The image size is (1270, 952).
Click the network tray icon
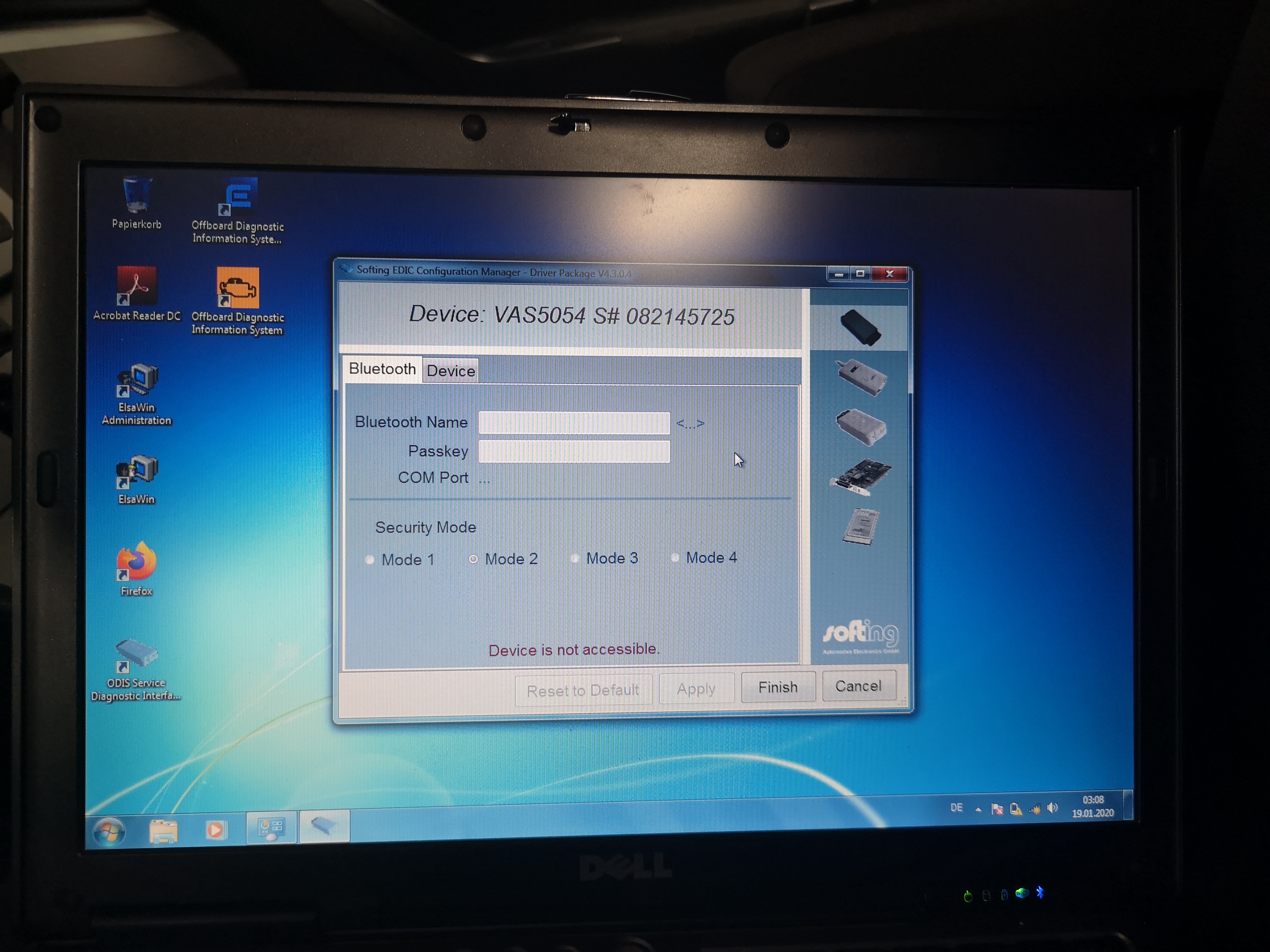[x=1034, y=809]
